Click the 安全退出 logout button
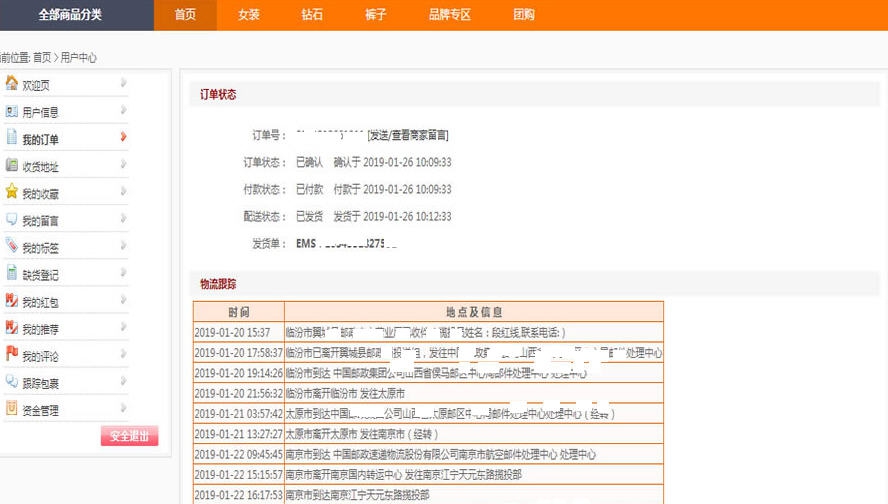888x504 pixels. click(129, 436)
